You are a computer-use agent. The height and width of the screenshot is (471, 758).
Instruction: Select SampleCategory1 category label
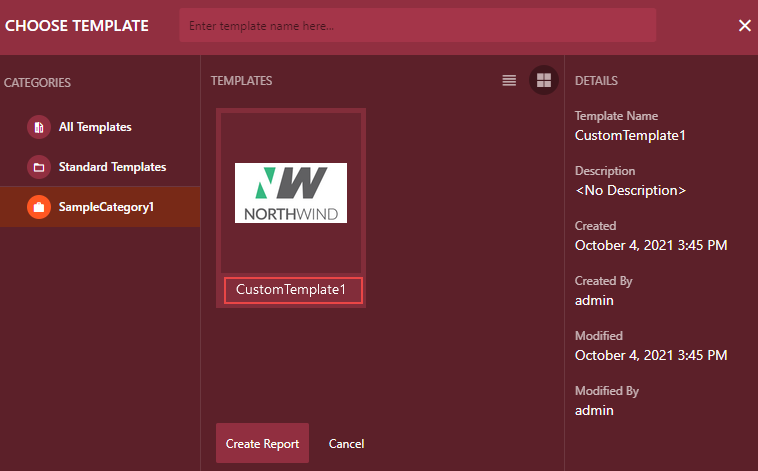(x=106, y=207)
